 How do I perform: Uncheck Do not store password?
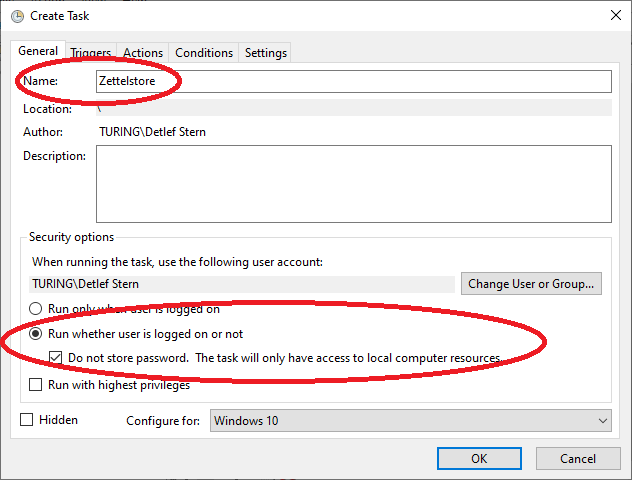56,358
